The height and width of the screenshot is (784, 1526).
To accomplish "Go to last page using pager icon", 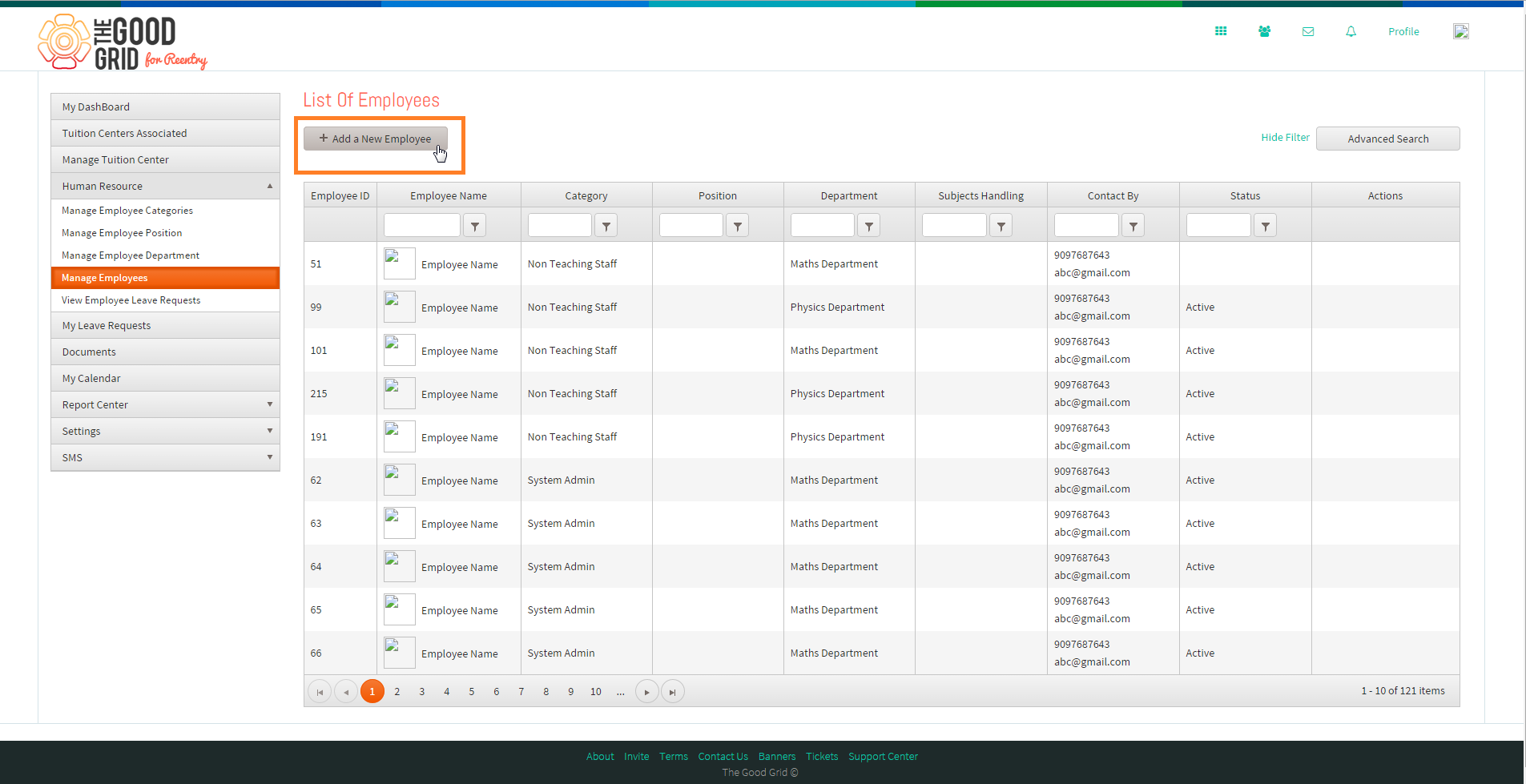I will (x=673, y=692).
